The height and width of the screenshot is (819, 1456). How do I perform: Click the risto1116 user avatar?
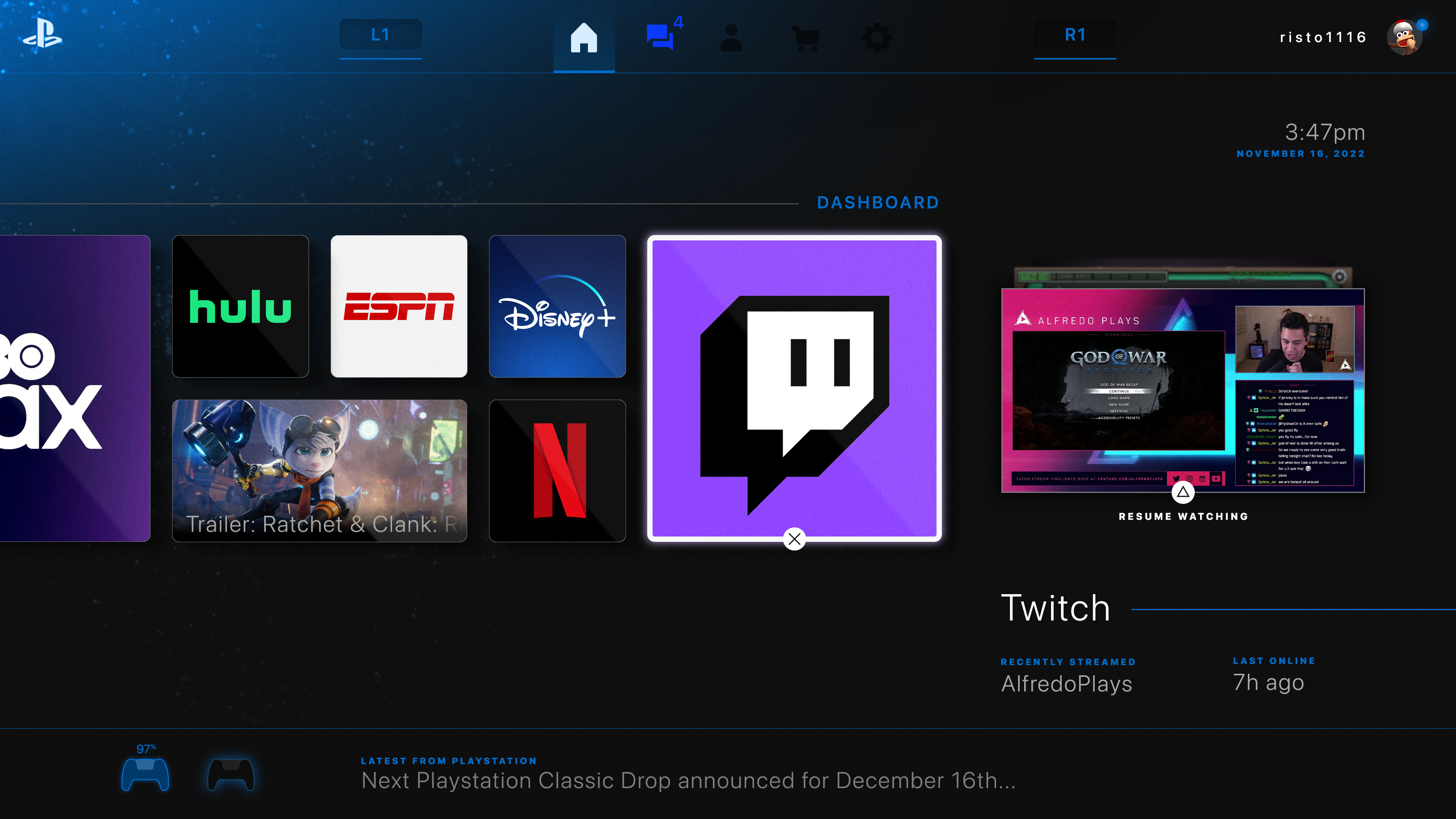[x=1404, y=37]
